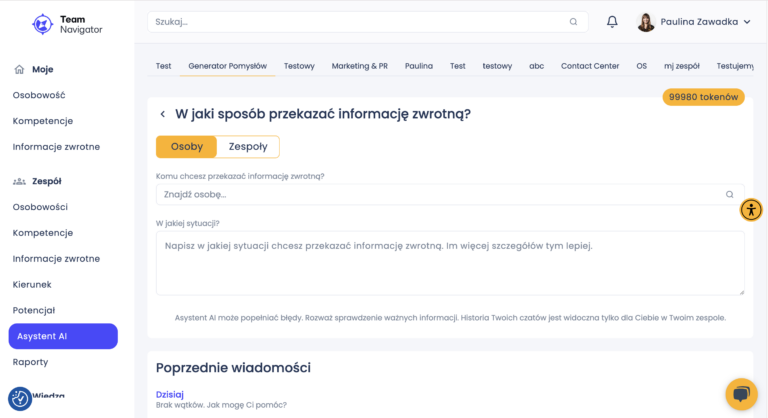Screen dimensions: 768x418
Task: Switch to the Marketing & PR tab
Action: pos(359,66)
